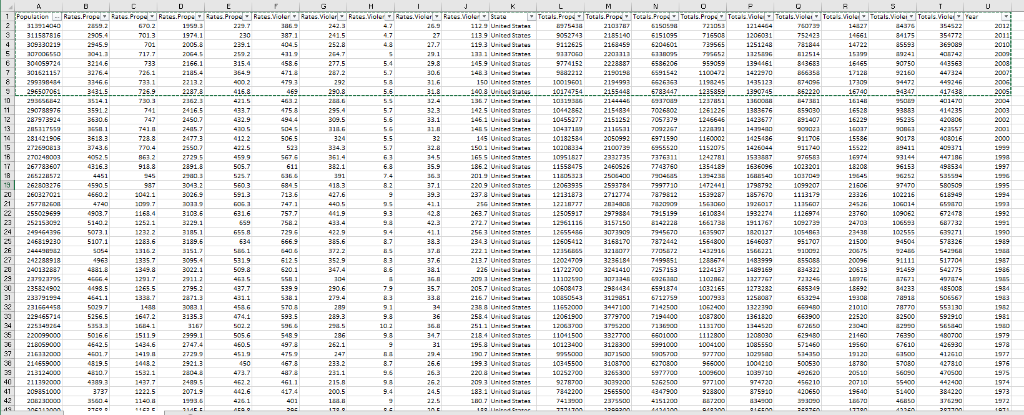Select the cell containing 112.9
The image size is (1024, 415).
click(x=466, y=24)
